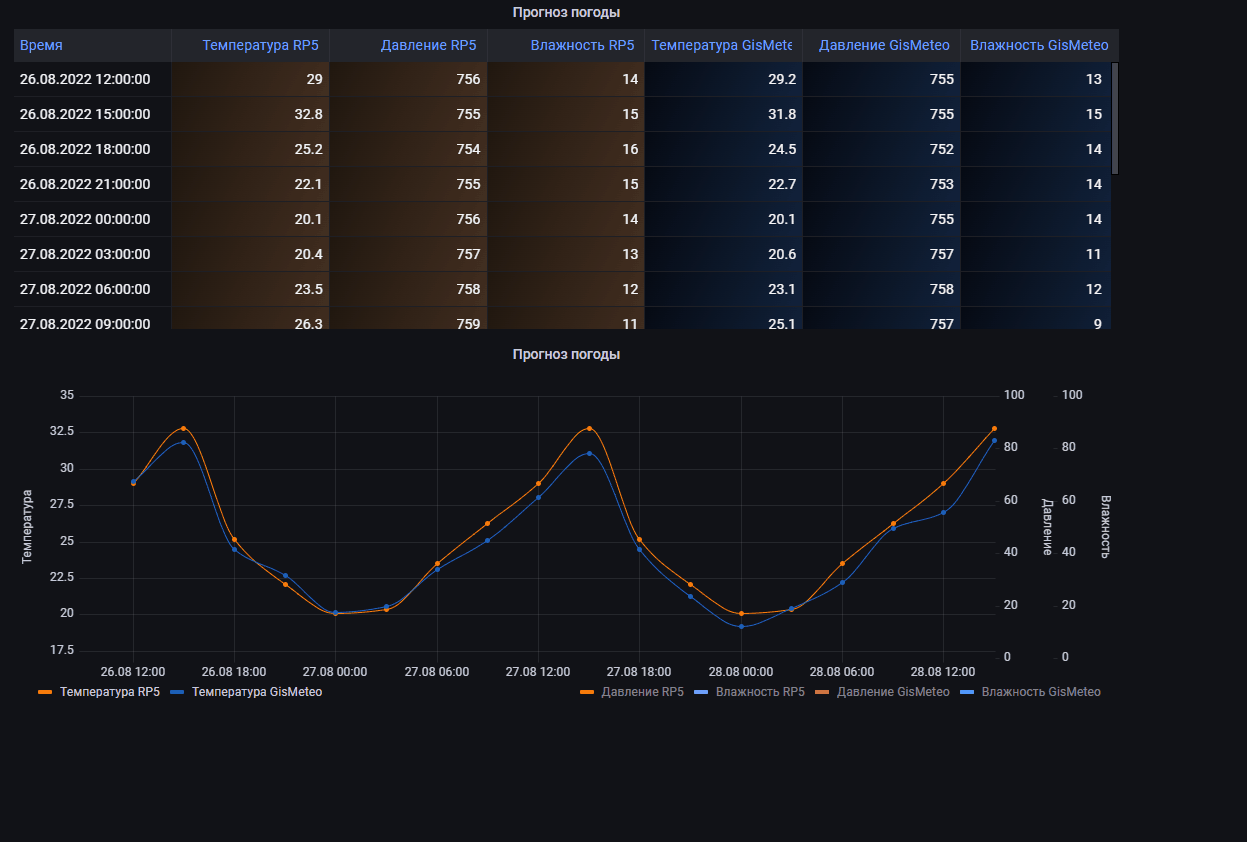Screen dimensions: 1247x842
Task: Toggle "Температура GisMeteo" series label in legend
Action: [257, 692]
